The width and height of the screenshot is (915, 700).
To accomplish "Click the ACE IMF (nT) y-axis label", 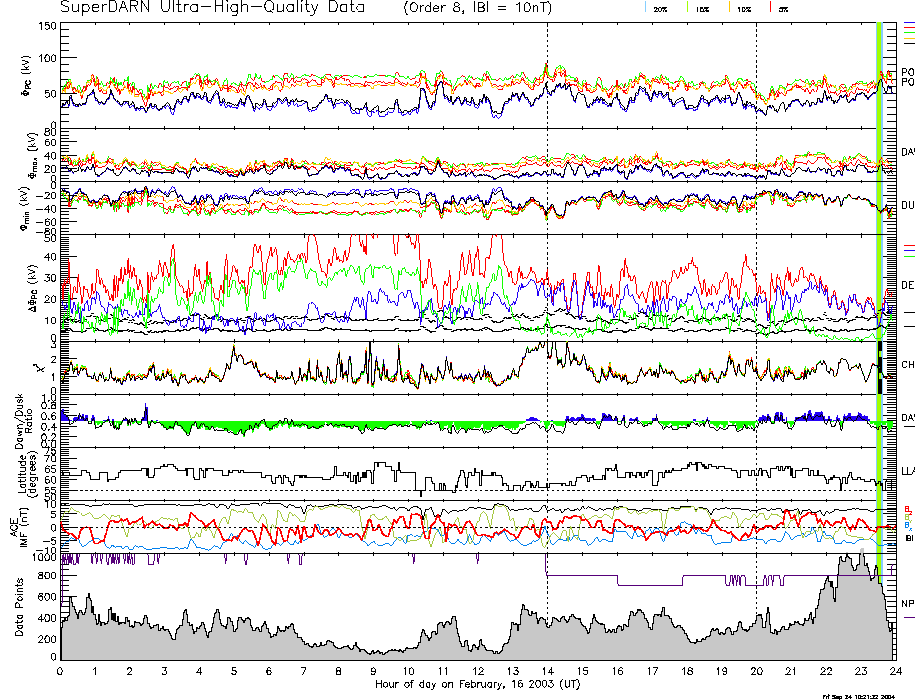I will pos(22,526).
